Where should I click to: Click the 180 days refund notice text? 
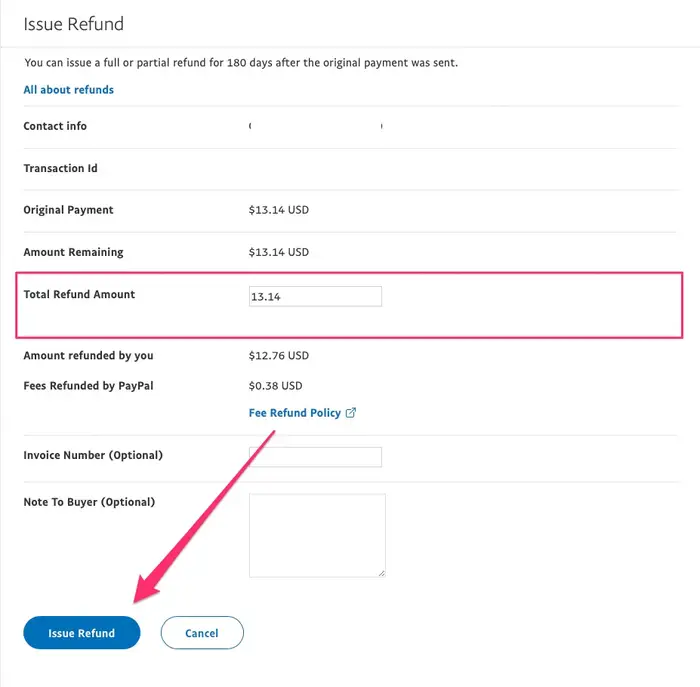[241, 62]
